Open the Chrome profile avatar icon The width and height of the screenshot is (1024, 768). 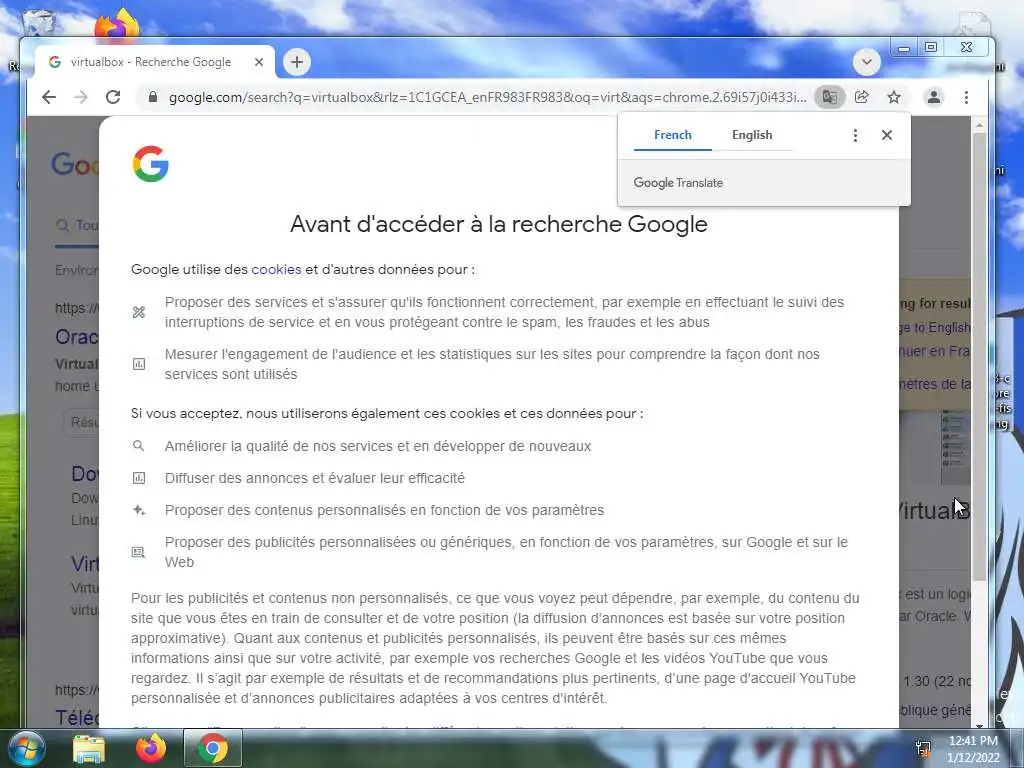(934, 97)
